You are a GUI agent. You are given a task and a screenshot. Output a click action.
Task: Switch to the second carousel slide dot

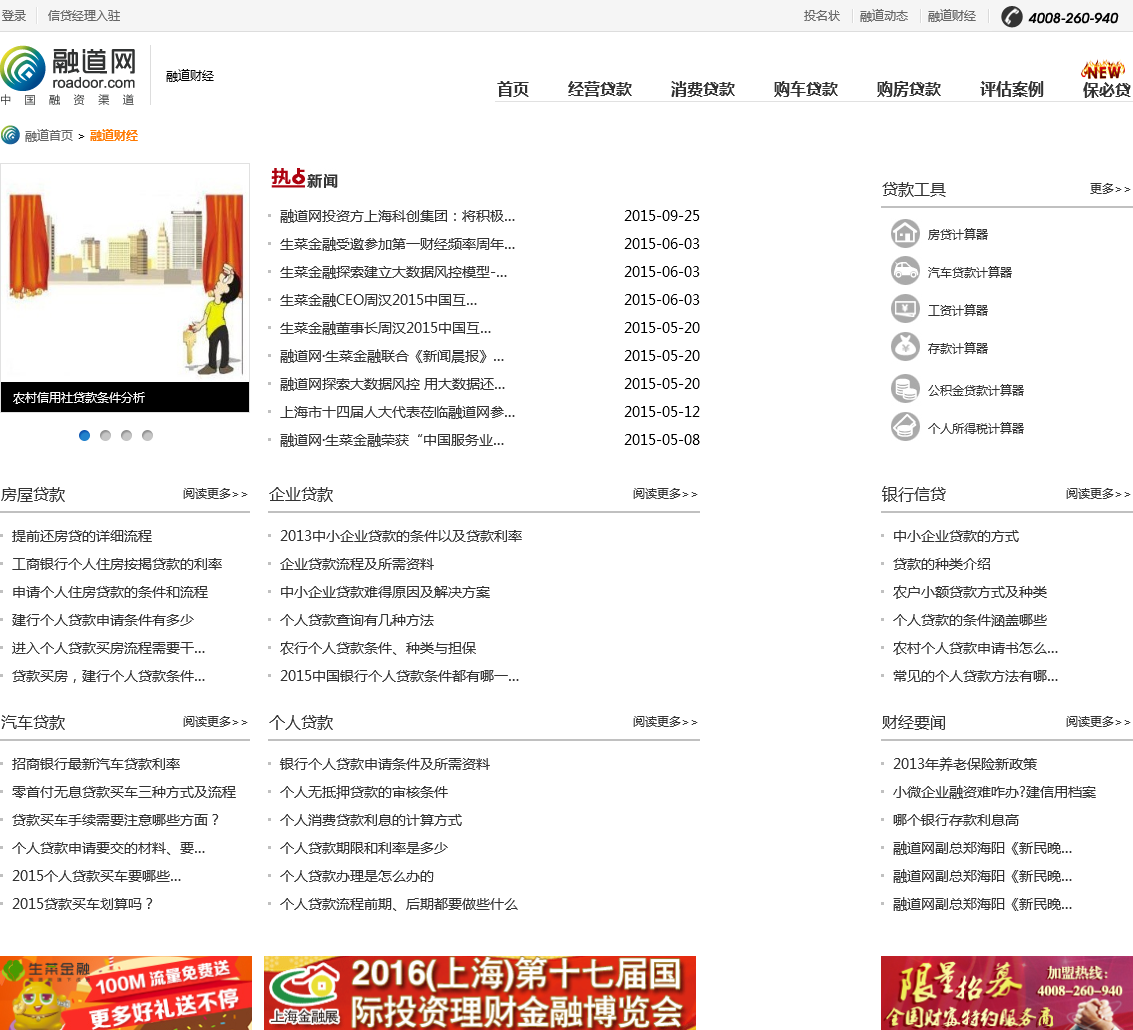pos(105,435)
